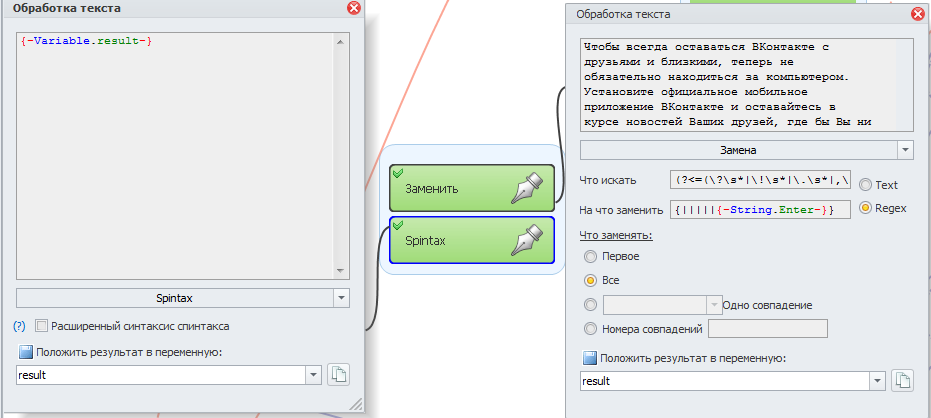The height and width of the screenshot is (418, 931).
Task: Enable Расширенный синтаксис спинтакса checkbox
Action: 41,326
